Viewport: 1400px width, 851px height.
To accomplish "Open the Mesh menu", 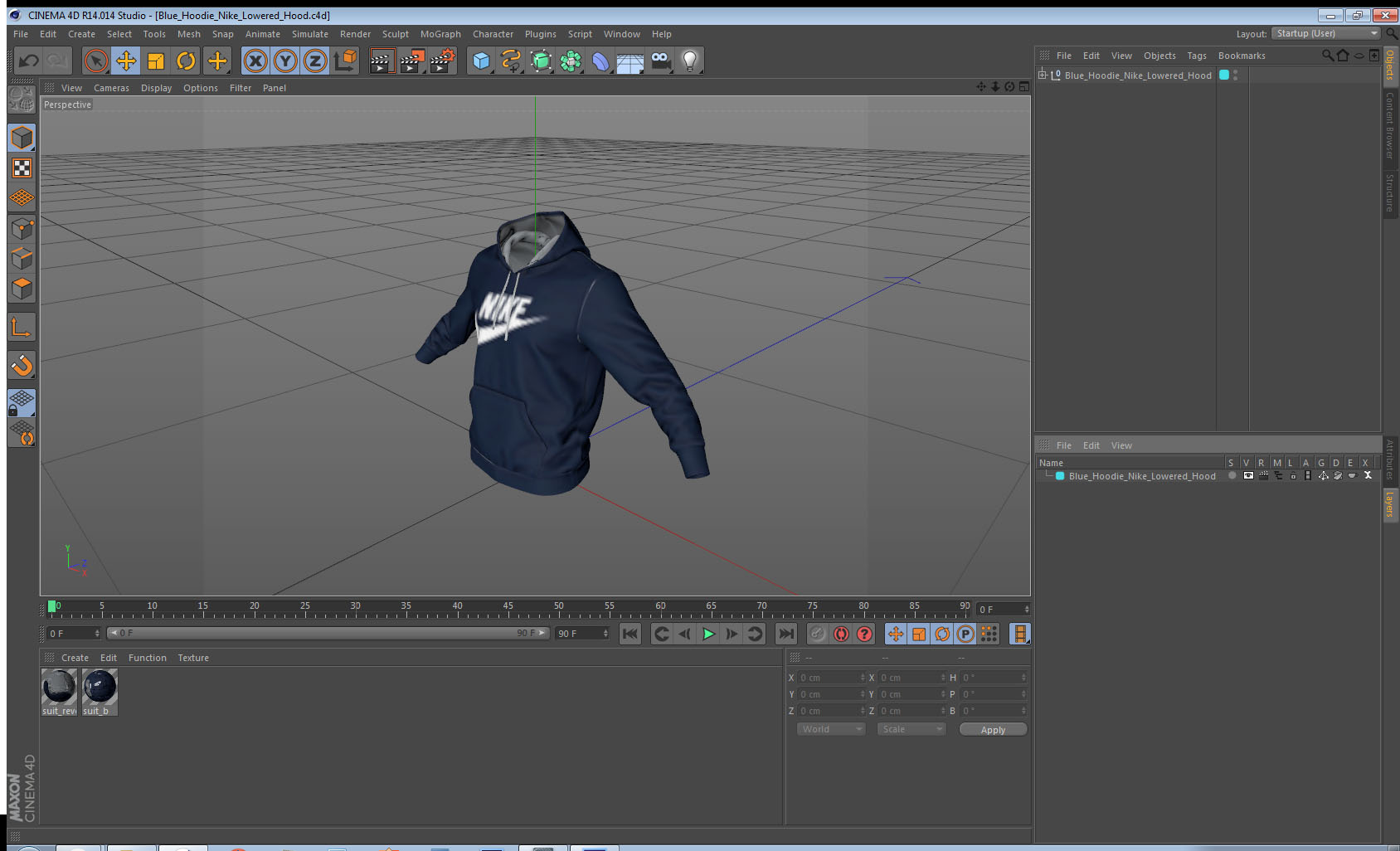I will (x=188, y=34).
